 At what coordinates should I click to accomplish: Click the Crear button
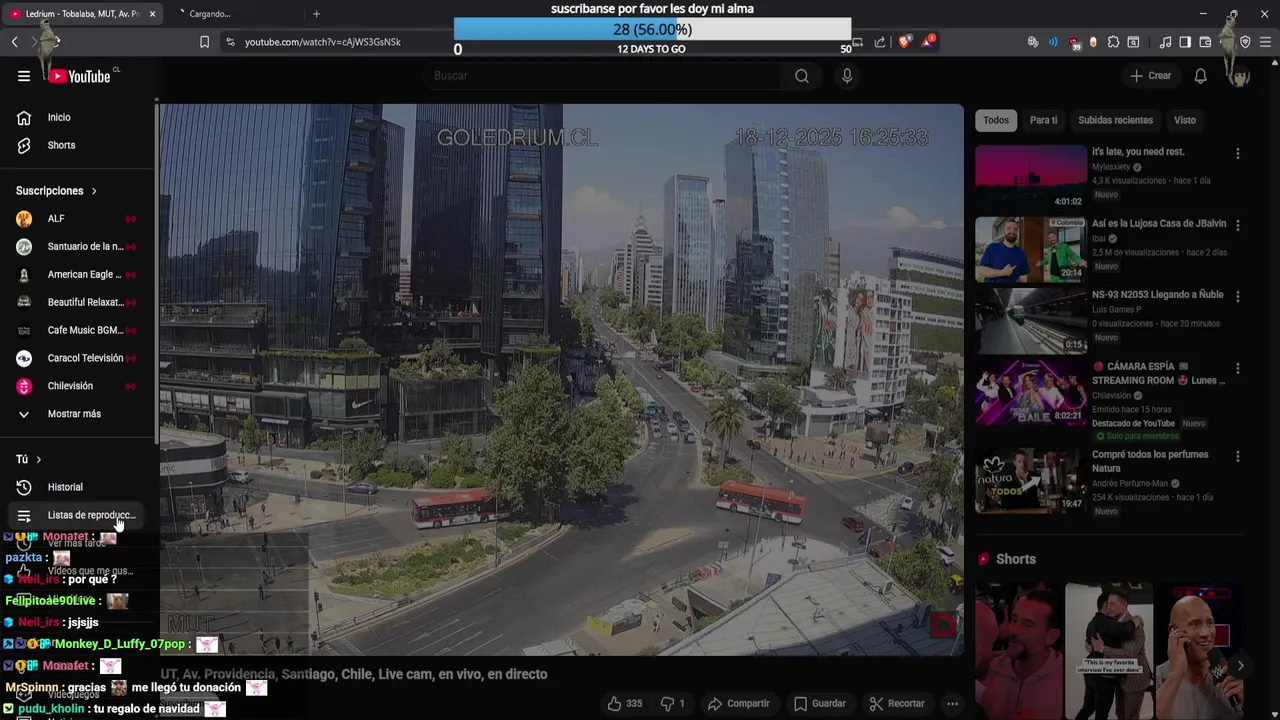point(1150,76)
